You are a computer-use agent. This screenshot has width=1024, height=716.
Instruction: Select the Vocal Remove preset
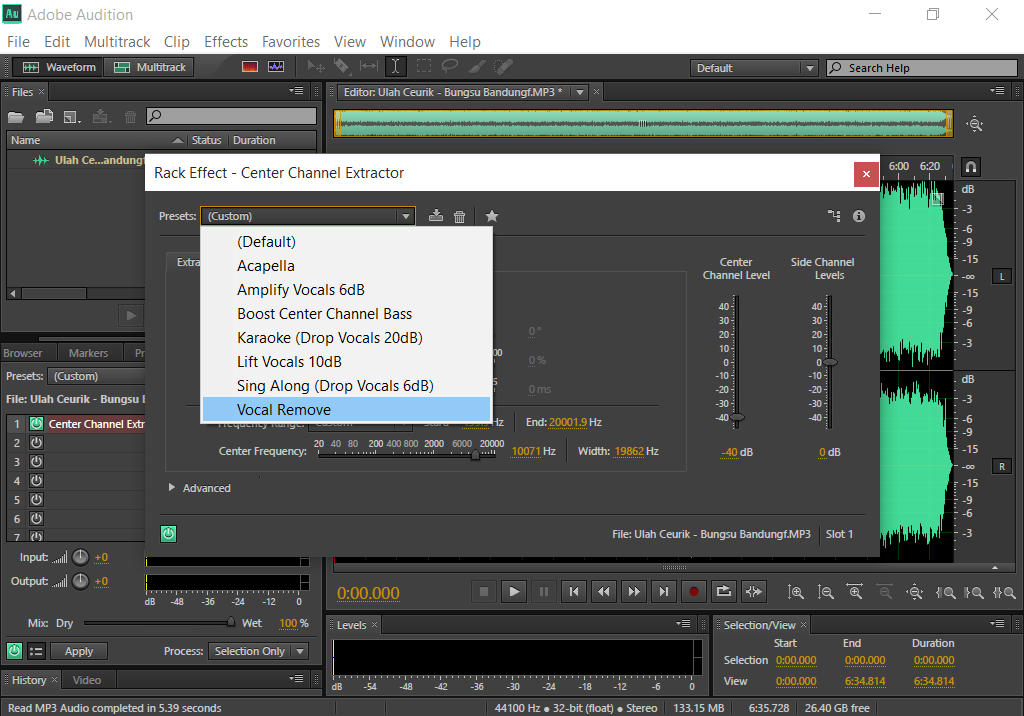pyautogui.click(x=346, y=410)
